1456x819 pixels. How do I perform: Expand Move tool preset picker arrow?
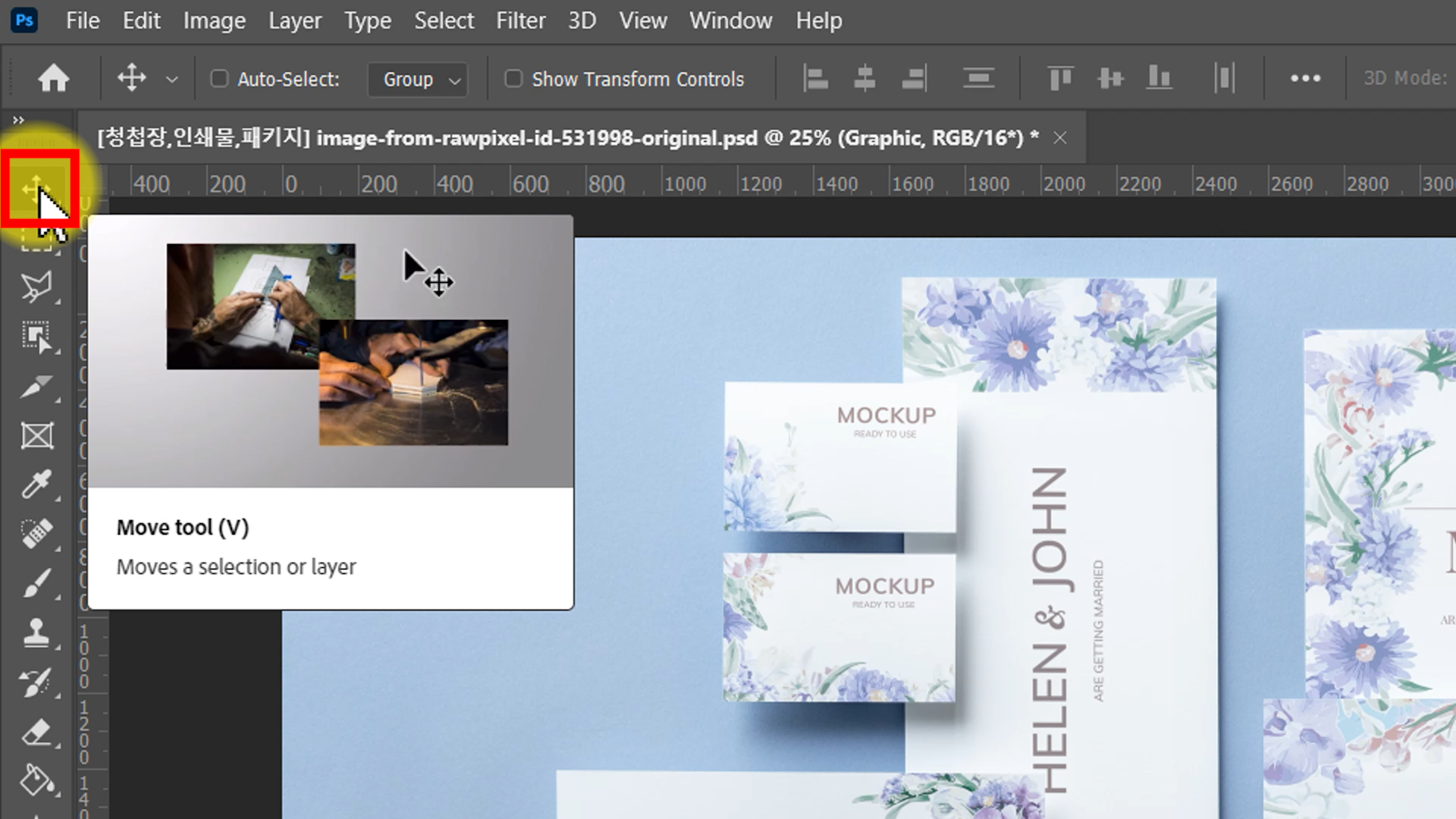point(172,79)
